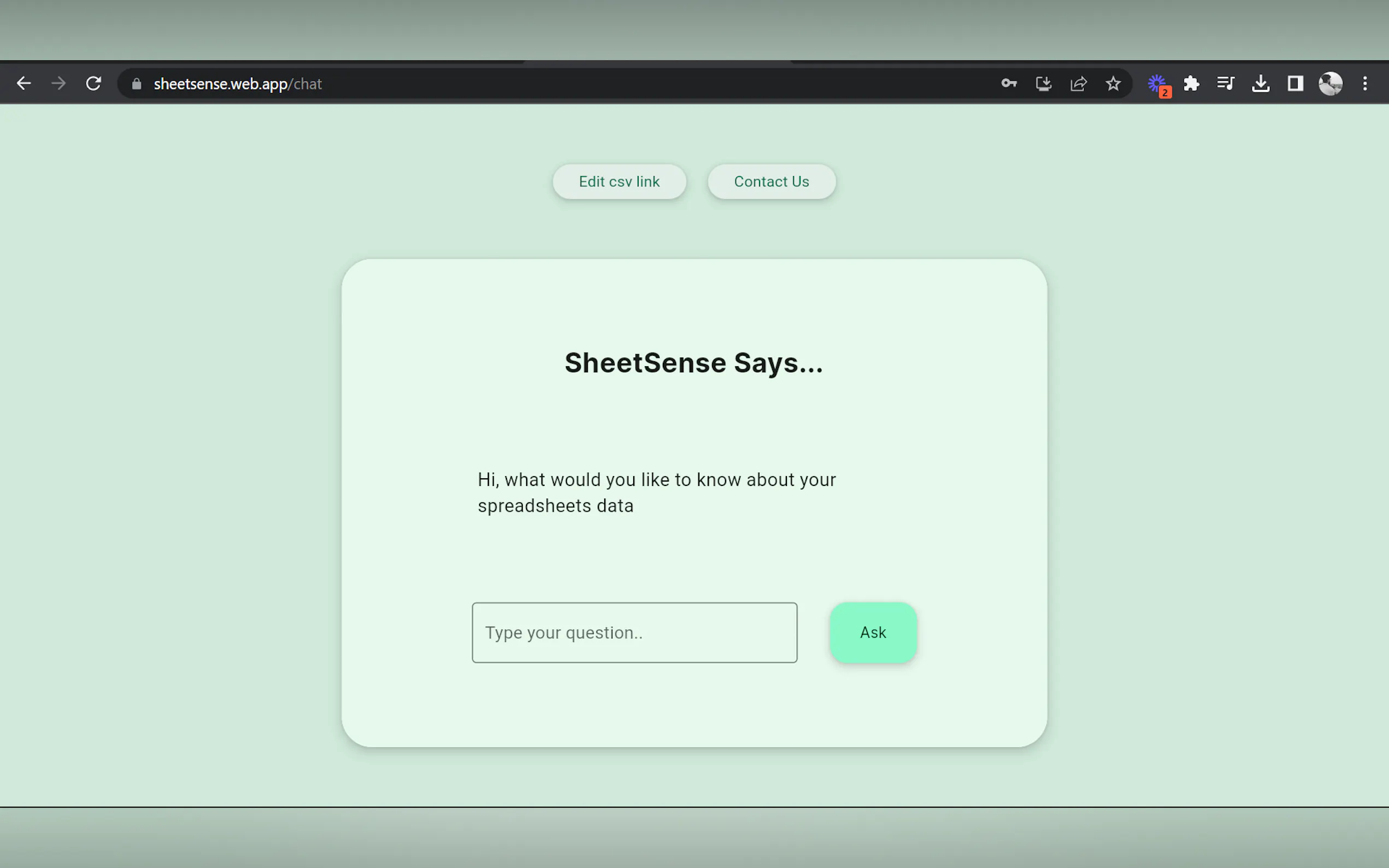Click the profile avatar
This screenshot has height=868, width=1389.
tap(1330, 84)
